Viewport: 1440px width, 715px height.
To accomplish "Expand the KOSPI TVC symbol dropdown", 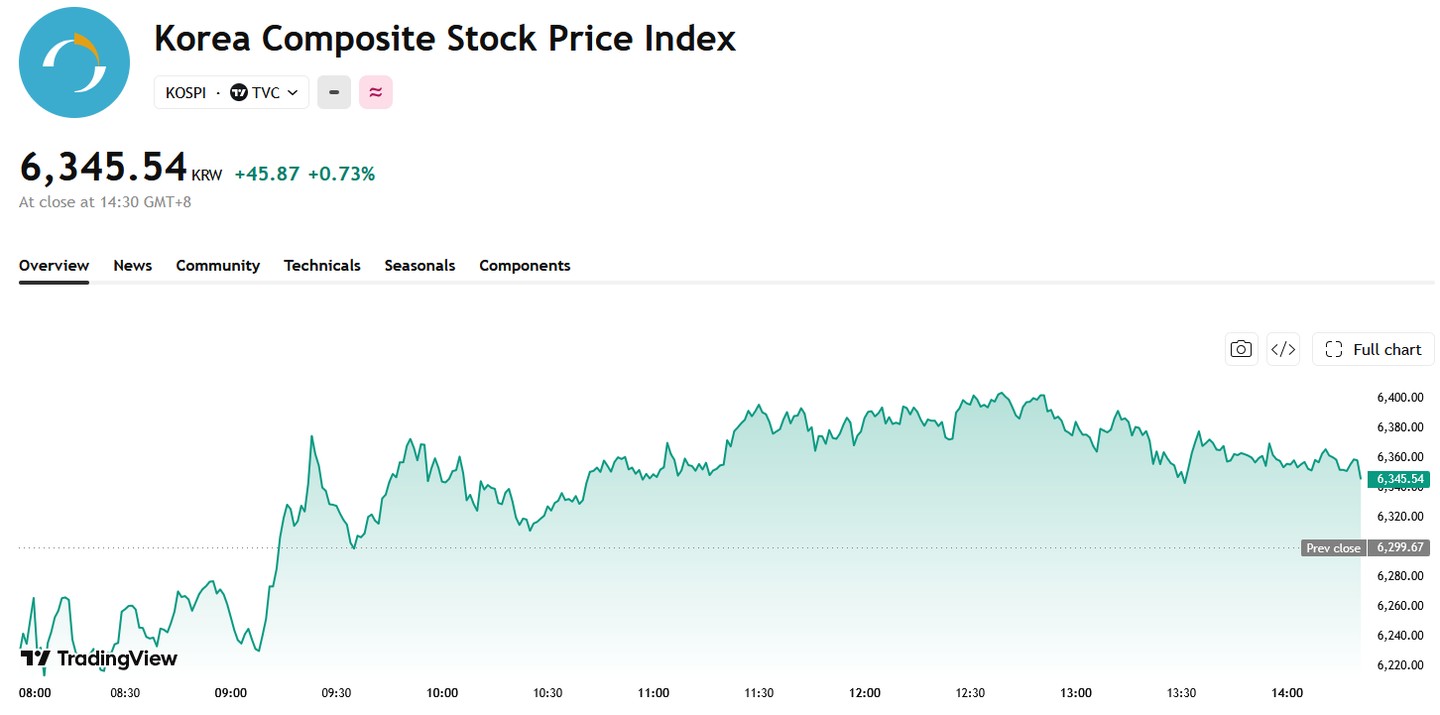I will (x=231, y=92).
